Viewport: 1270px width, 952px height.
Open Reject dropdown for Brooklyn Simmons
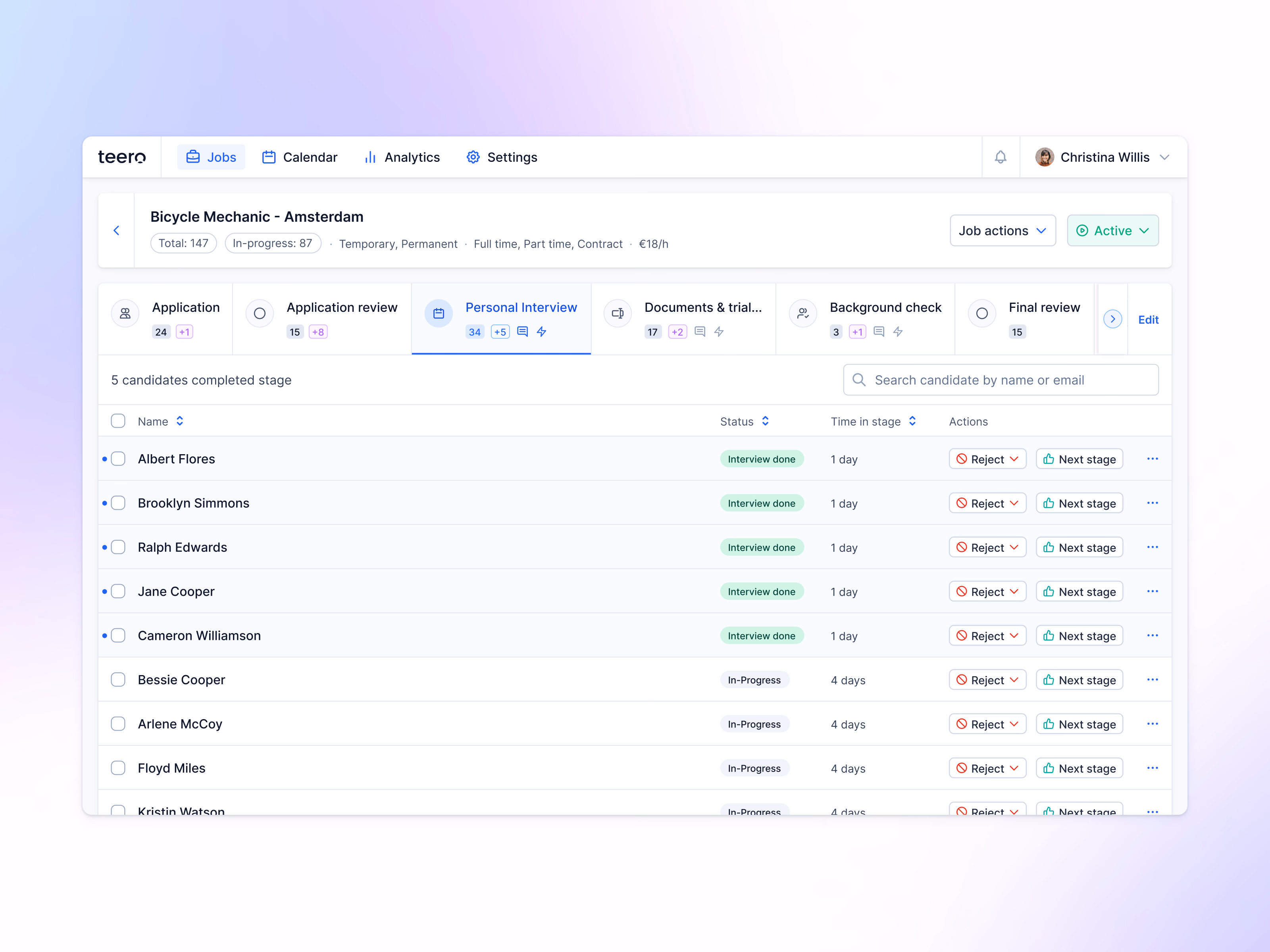tap(987, 503)
